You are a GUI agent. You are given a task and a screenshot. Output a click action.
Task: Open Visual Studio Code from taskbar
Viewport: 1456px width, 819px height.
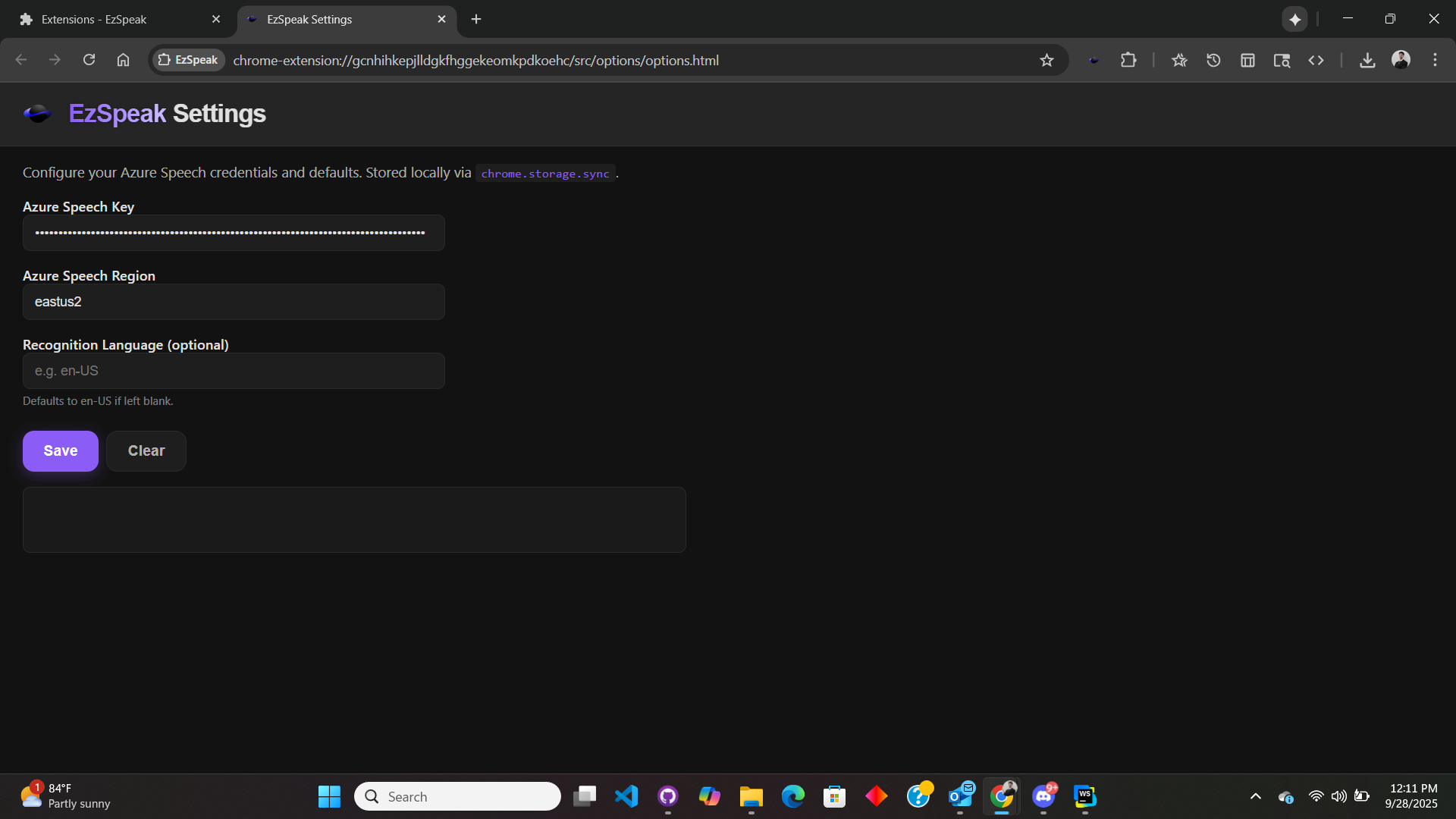tap(626, 796)
